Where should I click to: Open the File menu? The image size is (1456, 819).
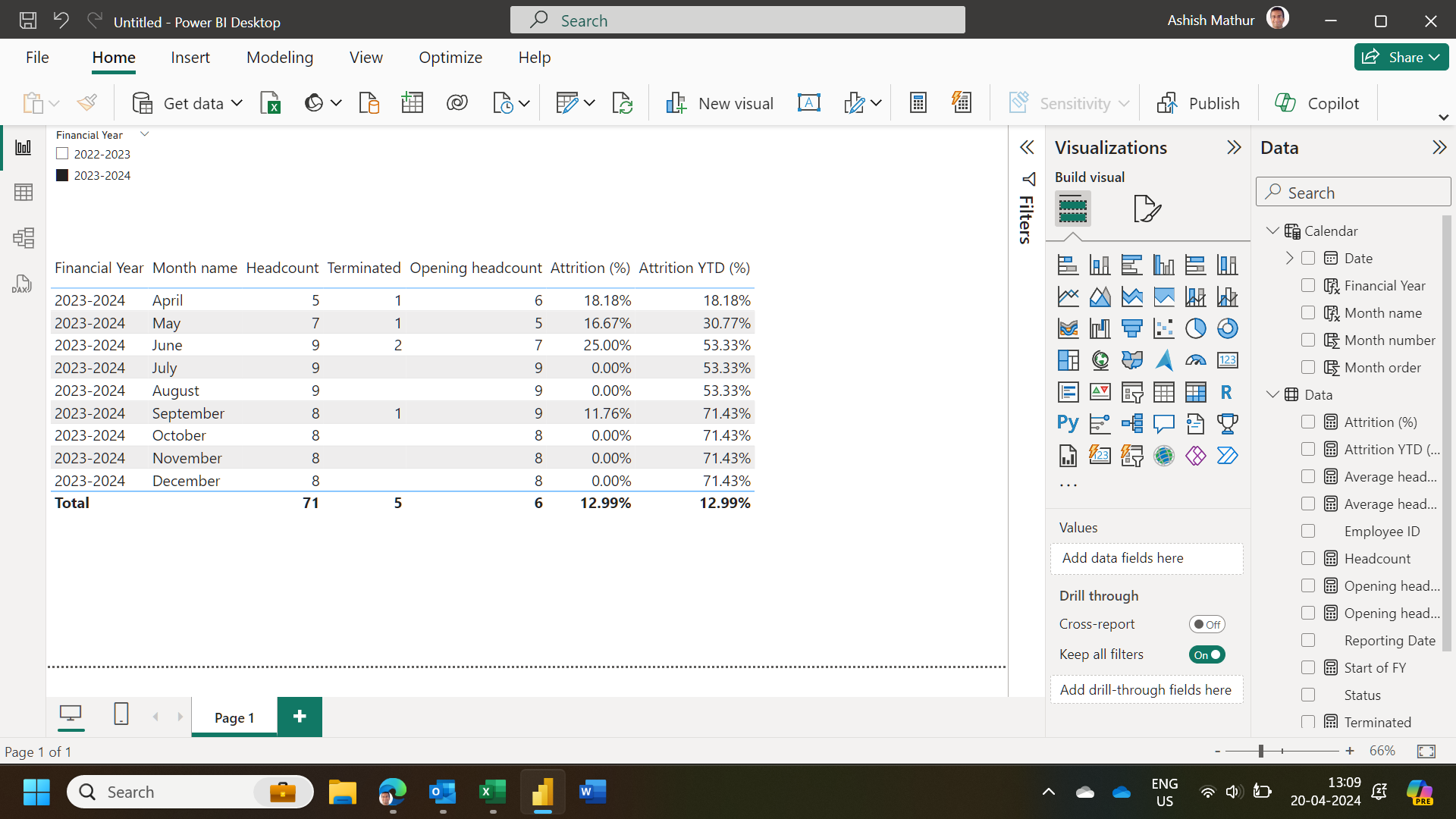[37, 58]
